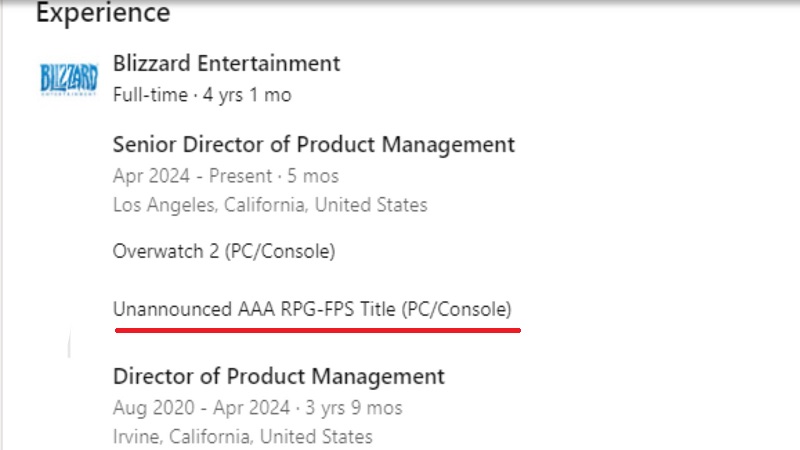The image size is (800, 450).
Task: Click the Overwatch 2 (PC/Console) description
Action: click(x=224, y=251)
